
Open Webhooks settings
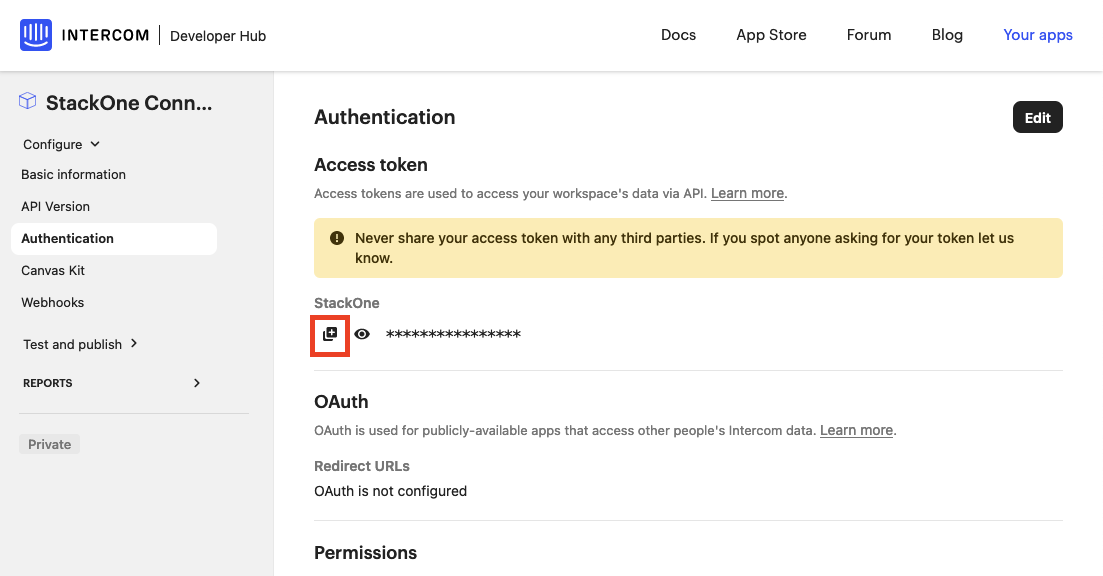point(53,302)
